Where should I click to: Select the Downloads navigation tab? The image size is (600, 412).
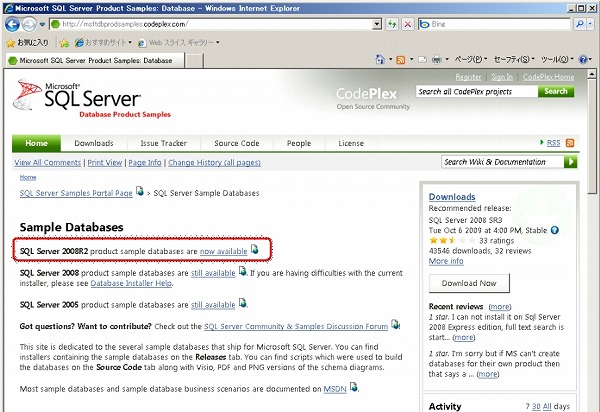click(x=94, y=143)
